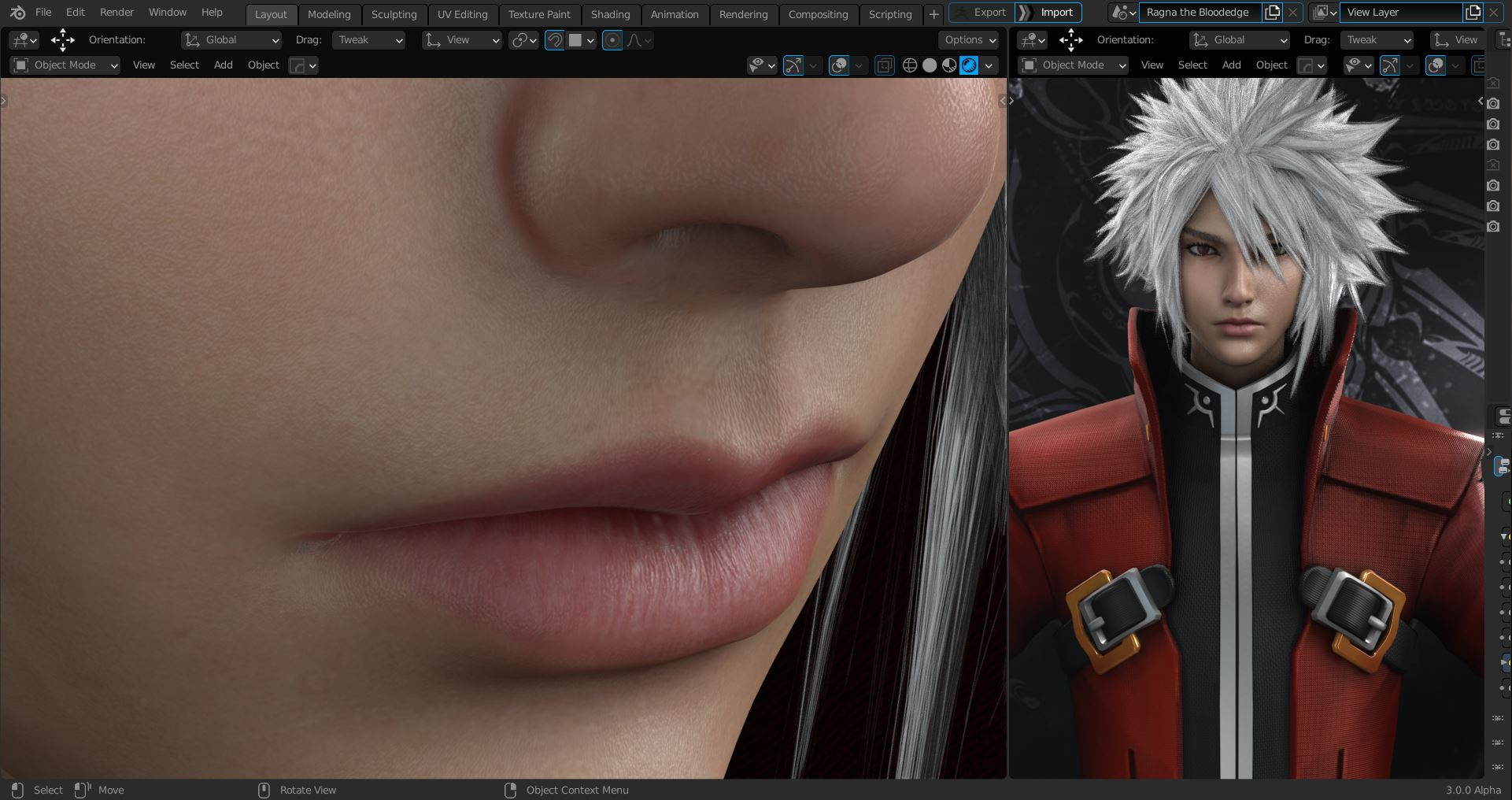Open Window menu
Screen dimensions: 1512x800
(168, 13)
